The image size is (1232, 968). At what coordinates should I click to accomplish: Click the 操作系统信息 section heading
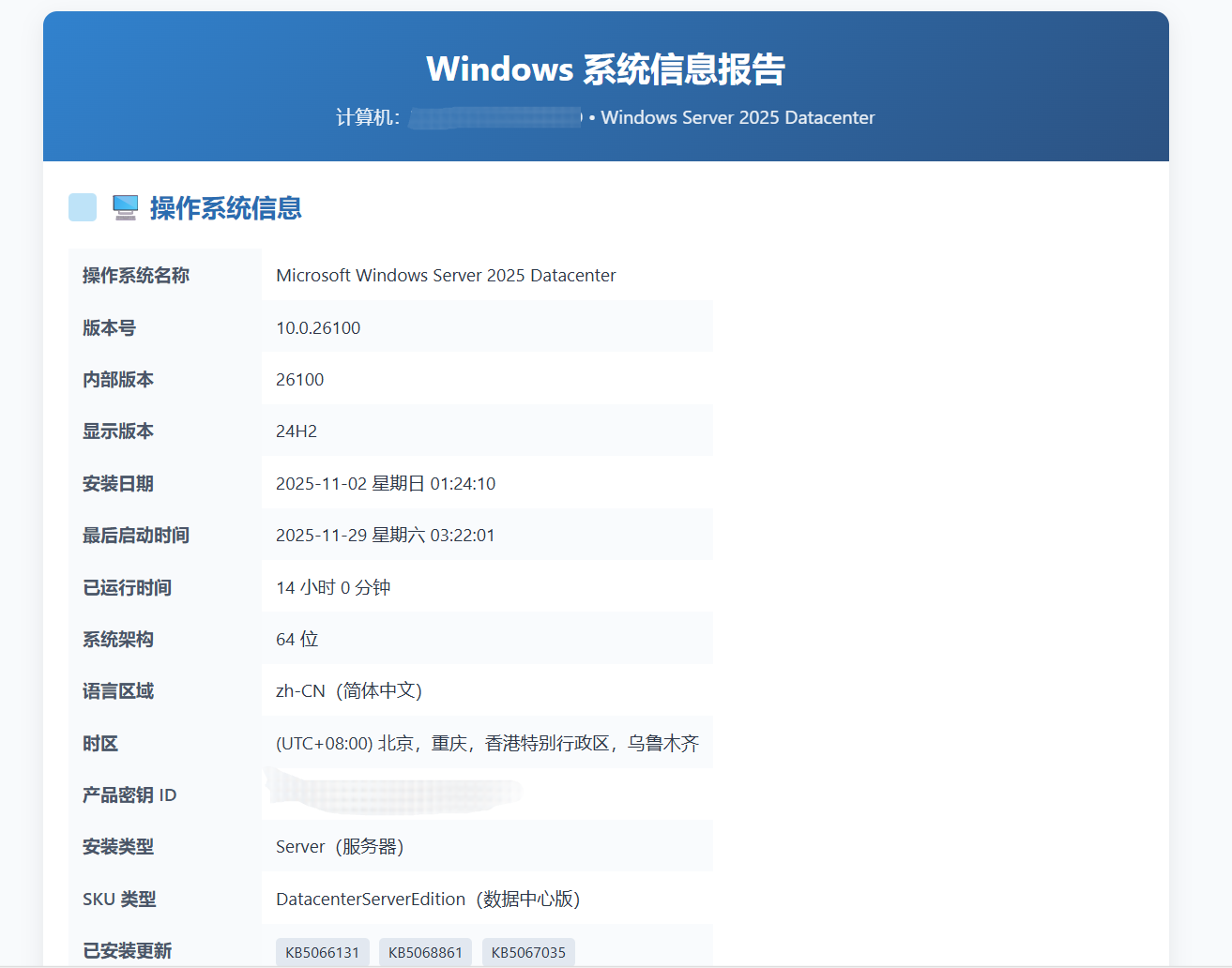tap(226, 208)
